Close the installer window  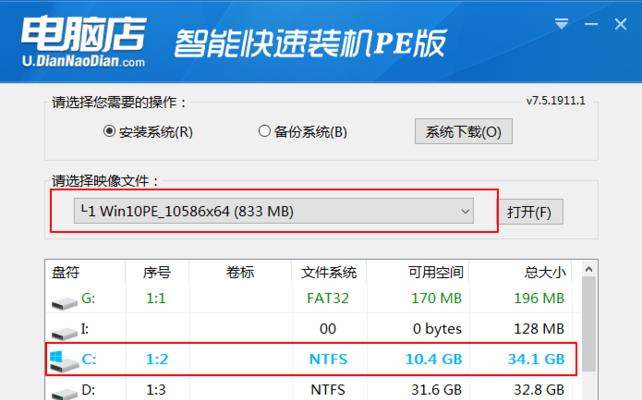point(621,24)
